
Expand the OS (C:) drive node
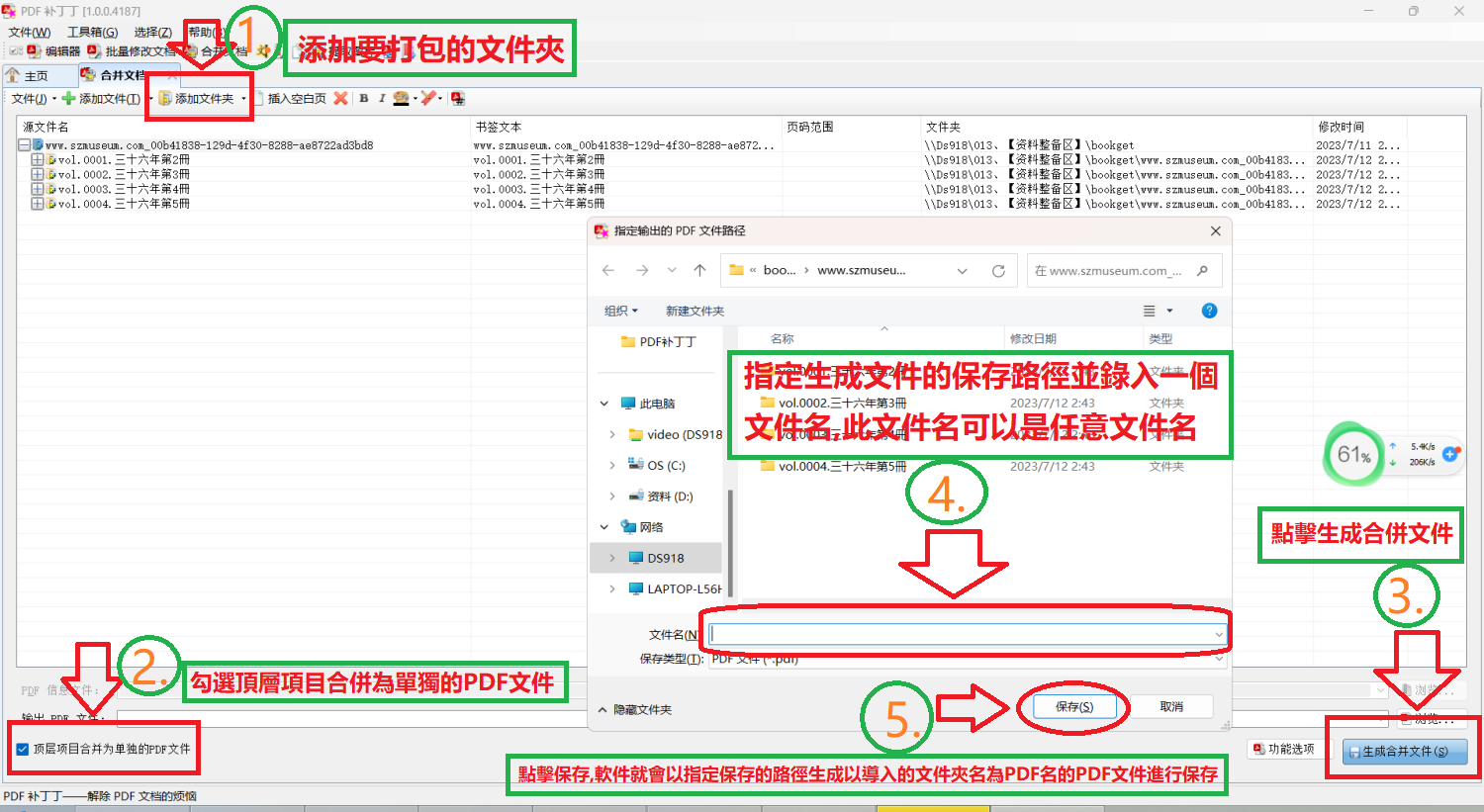pyautogui.click(x=612, y=465)
